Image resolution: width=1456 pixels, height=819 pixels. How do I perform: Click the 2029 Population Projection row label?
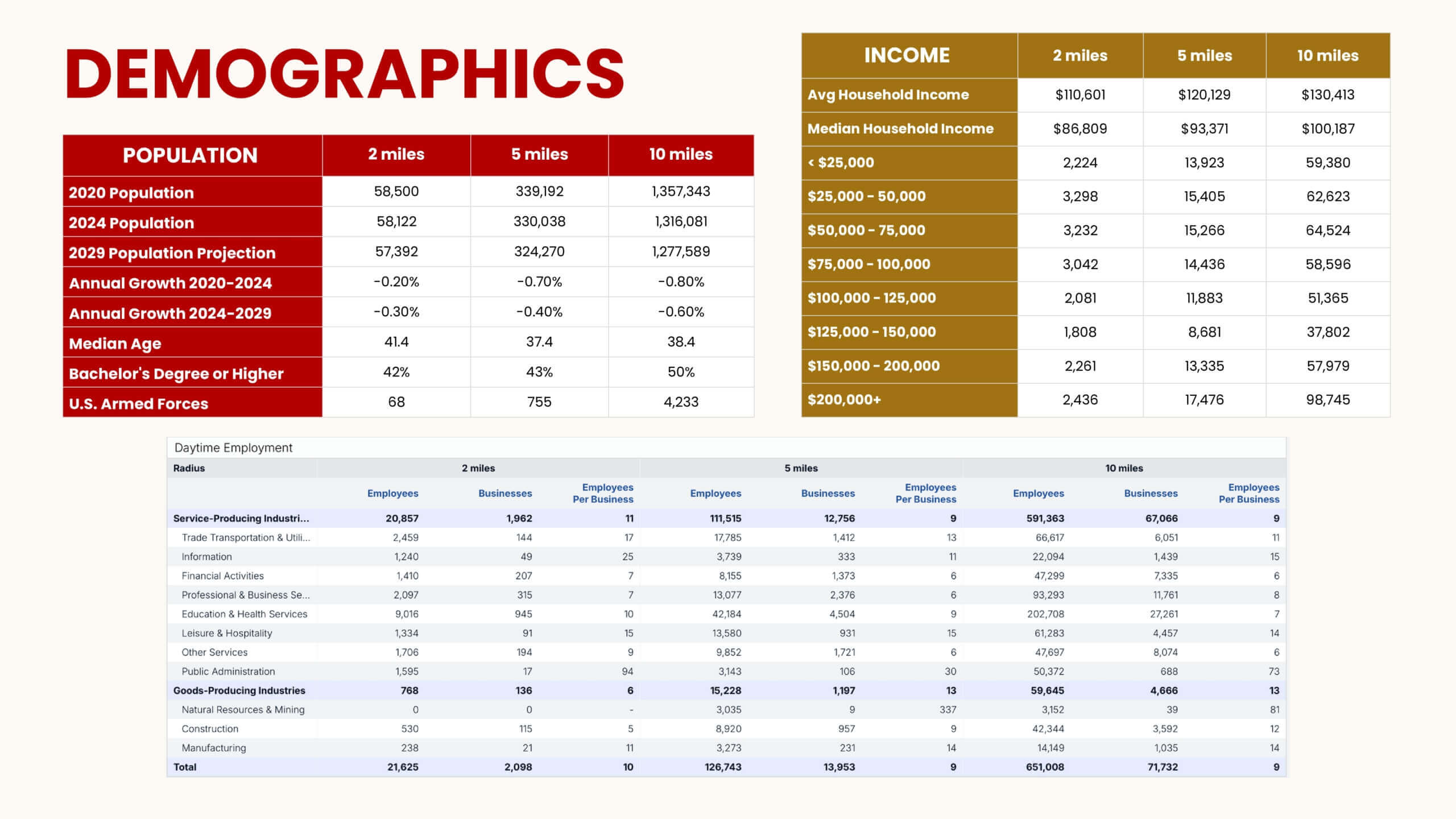click(x=172, y=253)
